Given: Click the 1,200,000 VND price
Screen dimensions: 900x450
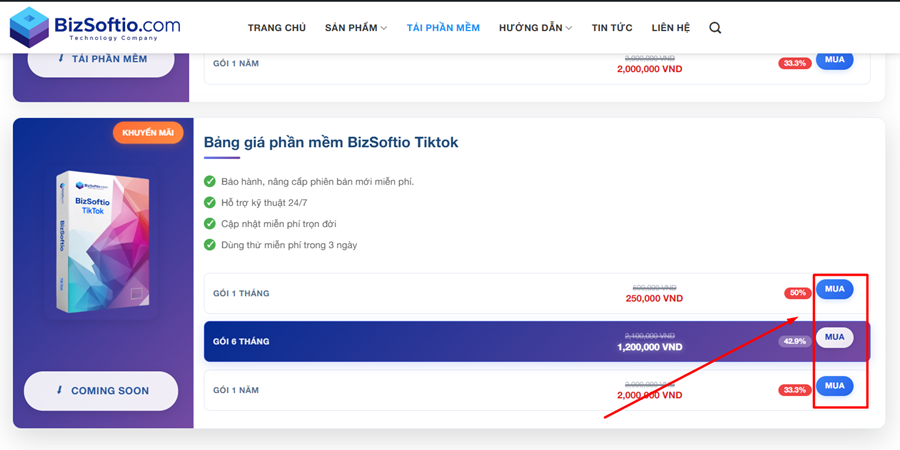Looking at the screenshot, I should [x=650, y=347].
